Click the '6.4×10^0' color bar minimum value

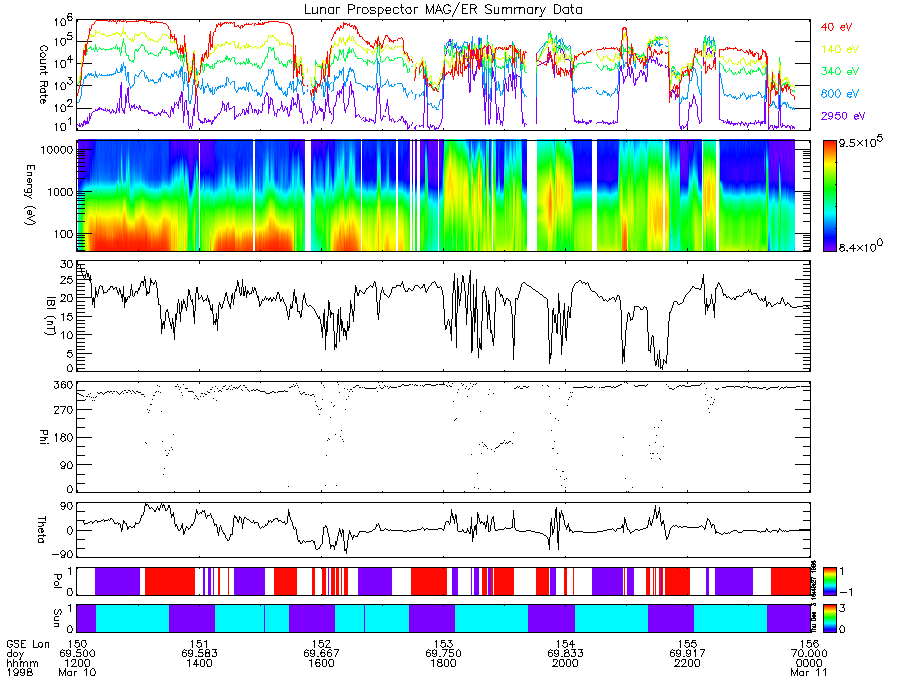pos(860,247)
